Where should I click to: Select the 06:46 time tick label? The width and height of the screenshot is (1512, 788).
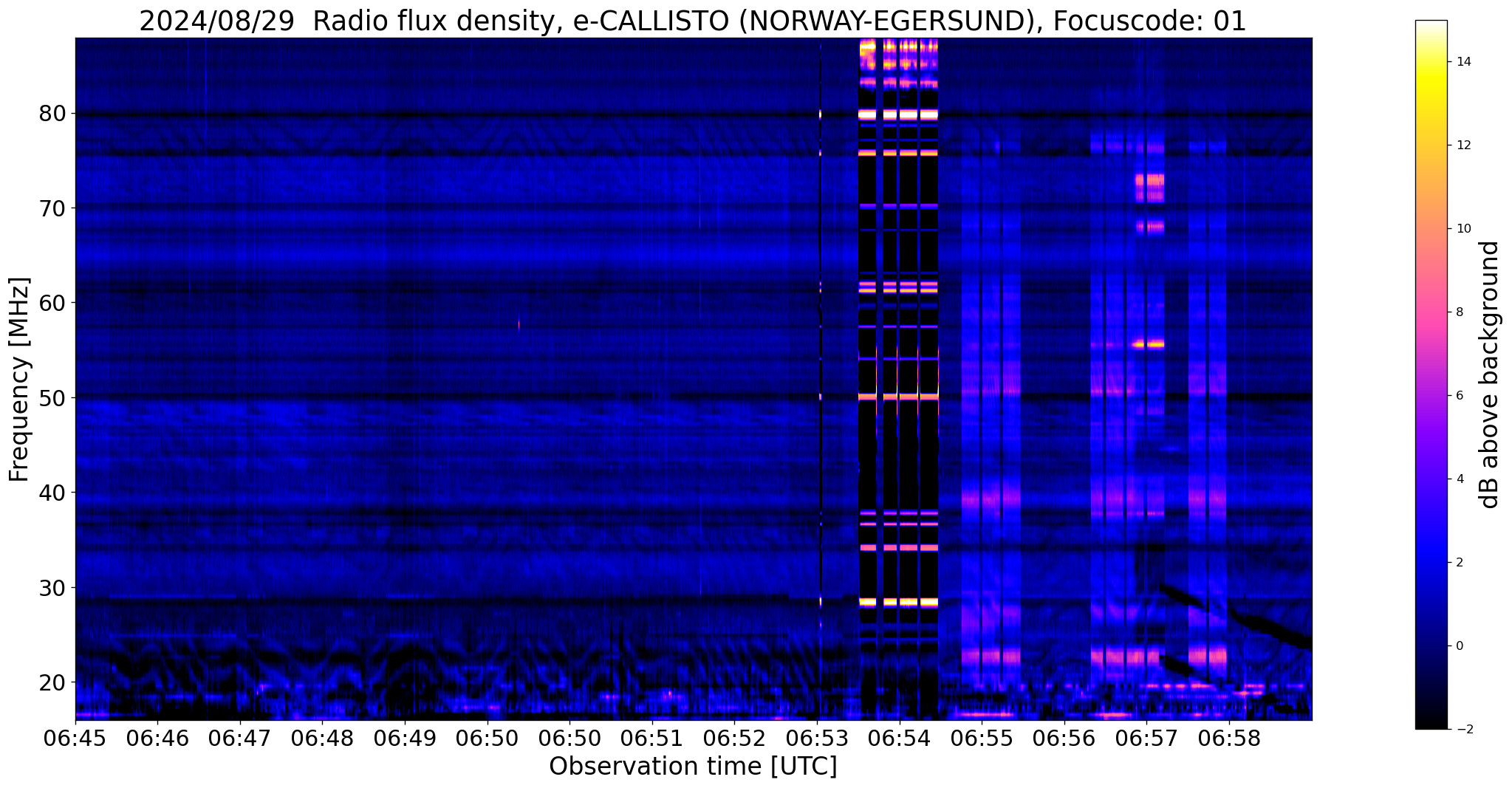pyautogui.click(x=157, y=738)
